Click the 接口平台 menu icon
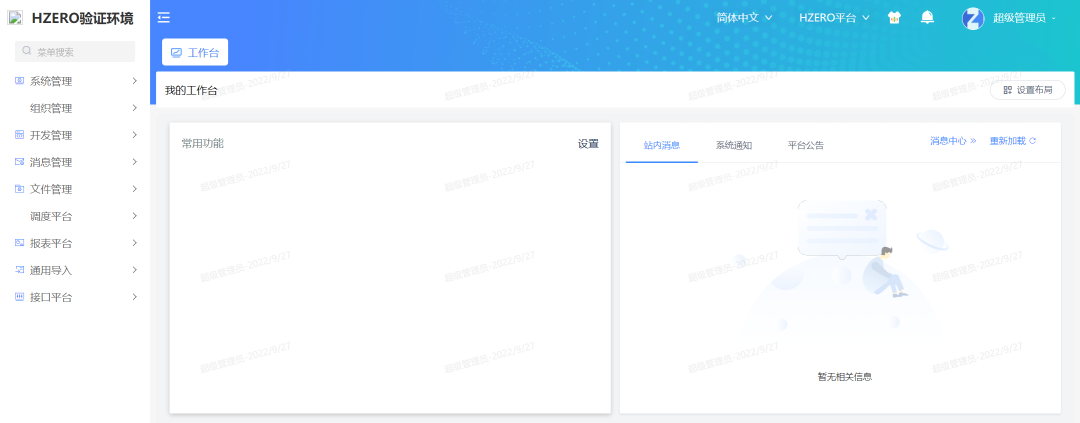The image size is (1080, 423). pos(19,297)
